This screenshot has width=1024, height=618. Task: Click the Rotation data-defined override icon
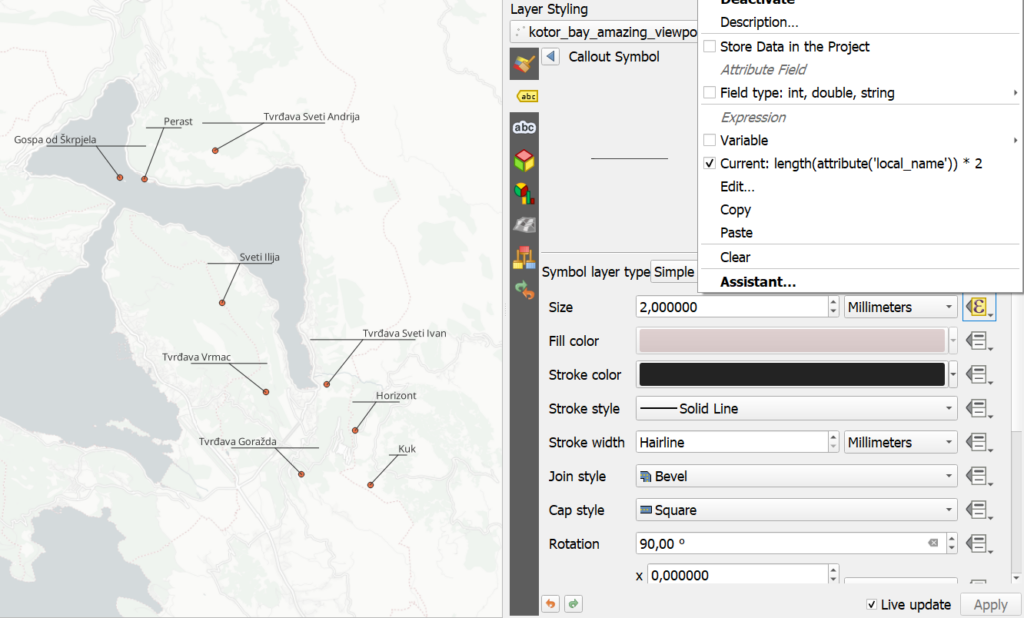[x=978, y=544]
